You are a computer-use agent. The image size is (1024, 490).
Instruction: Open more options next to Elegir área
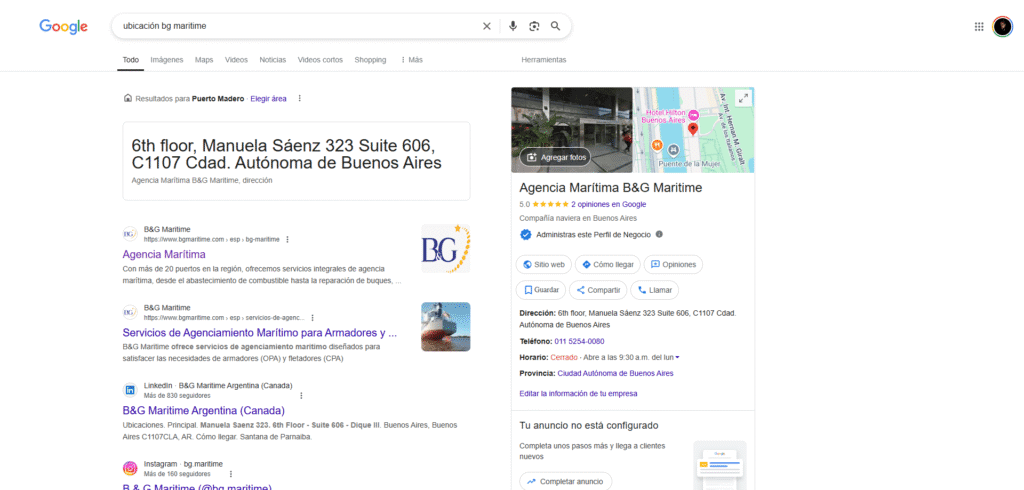click(x=299, y=98)
